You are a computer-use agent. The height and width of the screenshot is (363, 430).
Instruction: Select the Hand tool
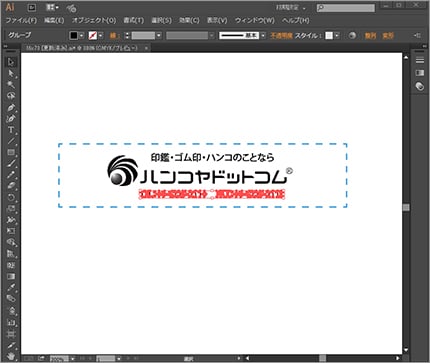[x=11, y=356]
